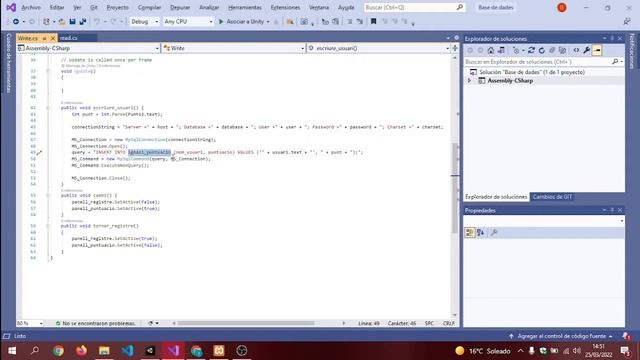Switch to the read.cs tab
Viewport: 640px width, 360px height.
click(x=69, y=38)
